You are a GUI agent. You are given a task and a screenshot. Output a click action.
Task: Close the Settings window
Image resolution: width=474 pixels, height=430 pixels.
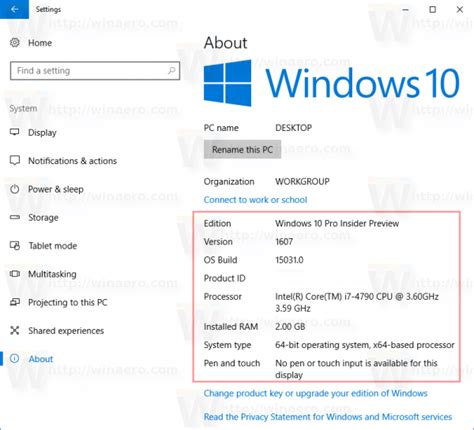coord(460,9)
